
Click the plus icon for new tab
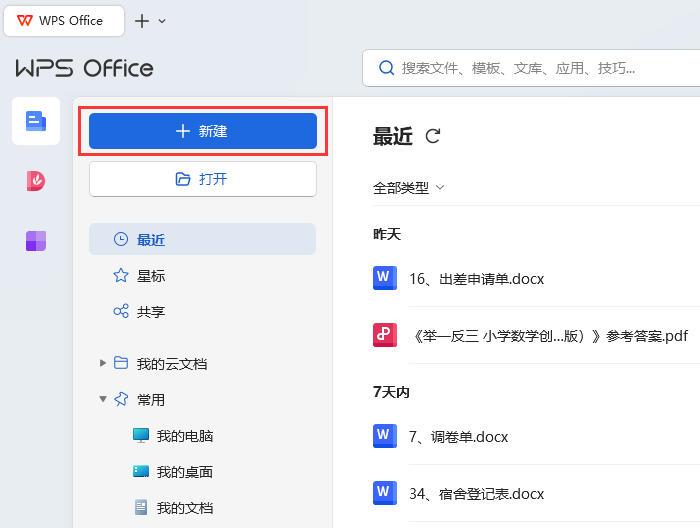click(142, 21)
